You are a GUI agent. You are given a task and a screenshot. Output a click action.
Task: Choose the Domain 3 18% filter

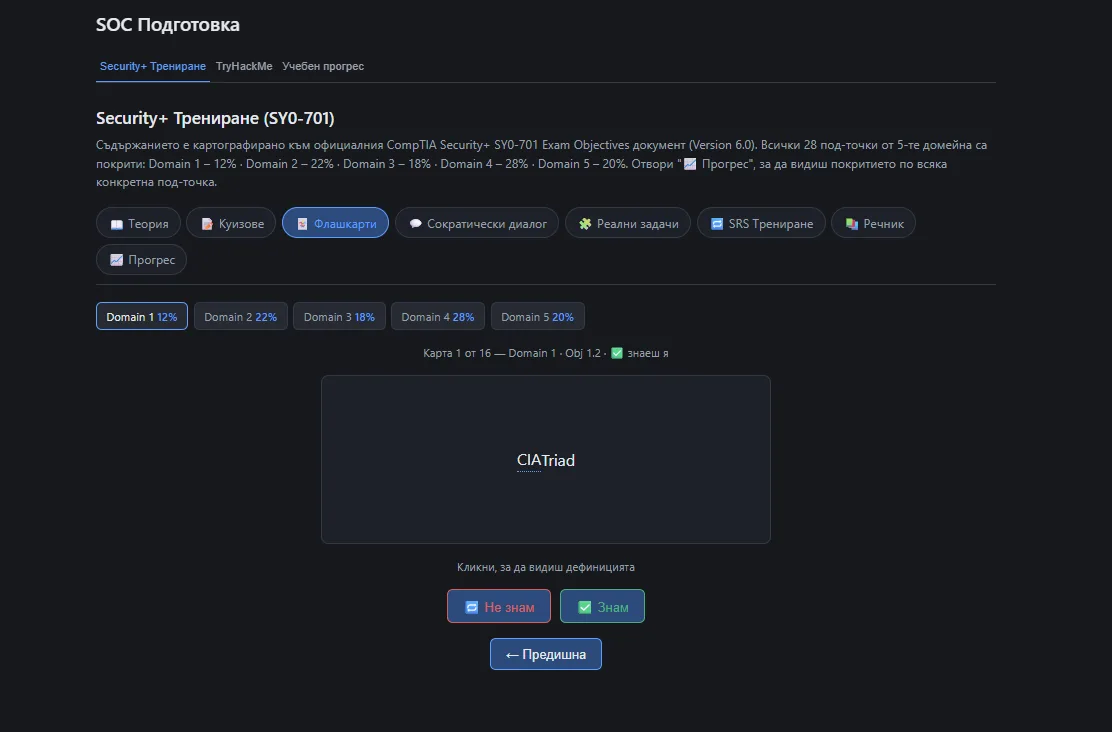(x=339, y=316)
